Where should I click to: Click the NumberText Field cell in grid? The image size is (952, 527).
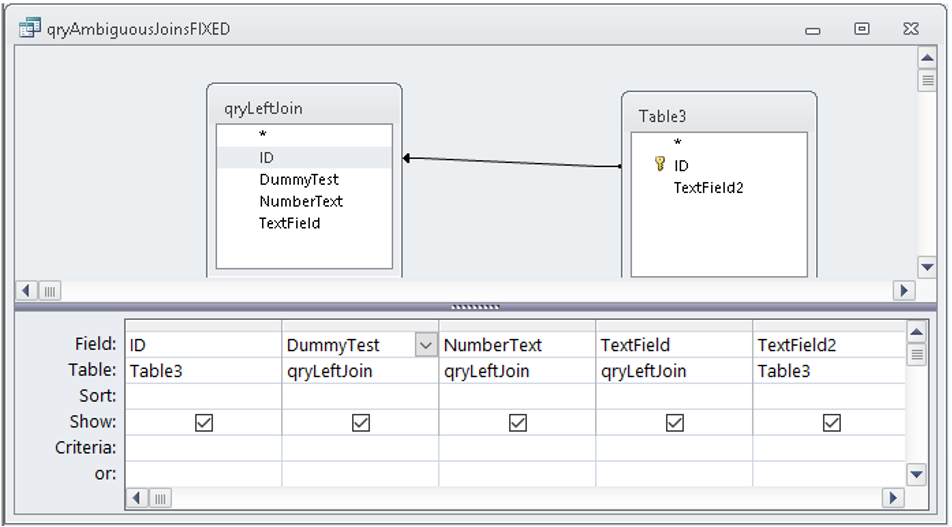517,345
